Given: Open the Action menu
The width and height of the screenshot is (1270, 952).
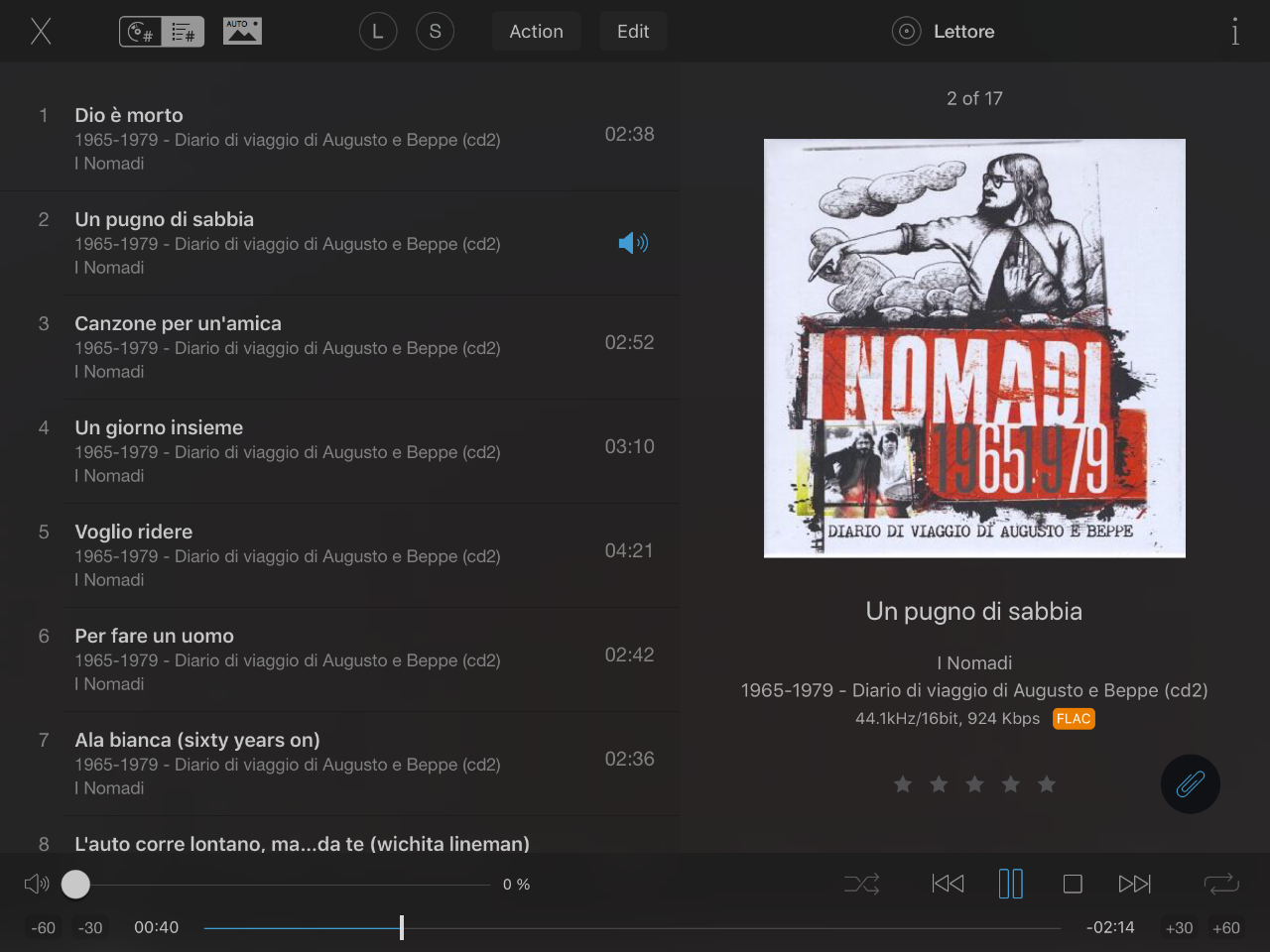Looking at the screenshot, I should [536, 32].
